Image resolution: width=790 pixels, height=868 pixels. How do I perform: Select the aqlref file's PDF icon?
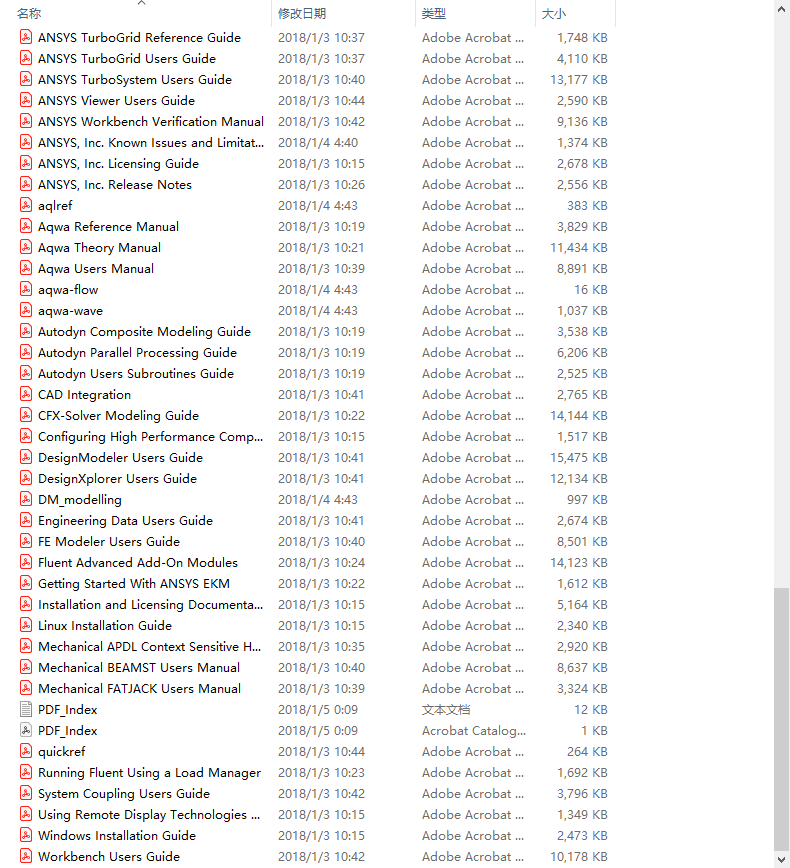pos(26,205)
